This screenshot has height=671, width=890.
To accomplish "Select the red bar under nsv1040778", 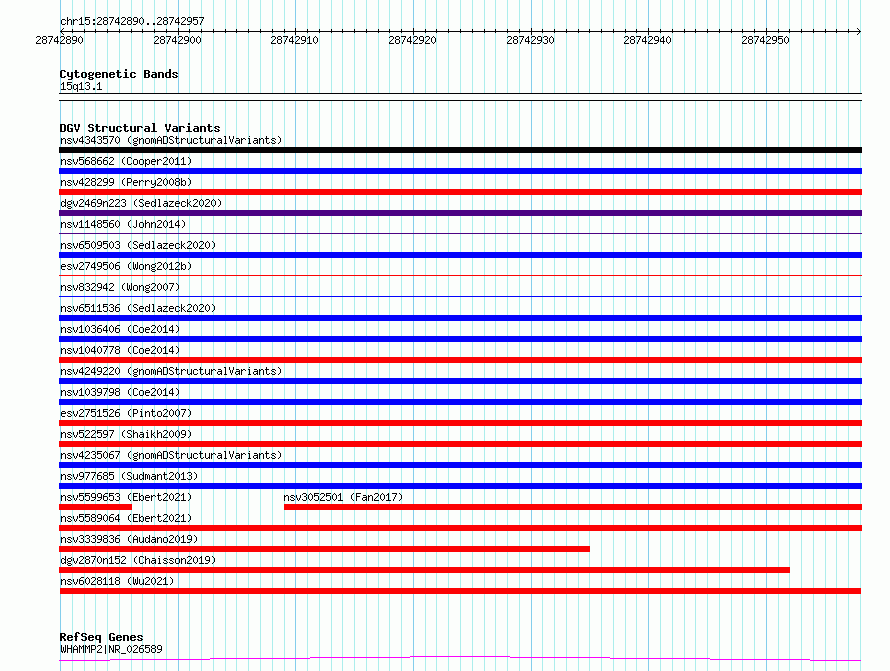I will [460, 360].
